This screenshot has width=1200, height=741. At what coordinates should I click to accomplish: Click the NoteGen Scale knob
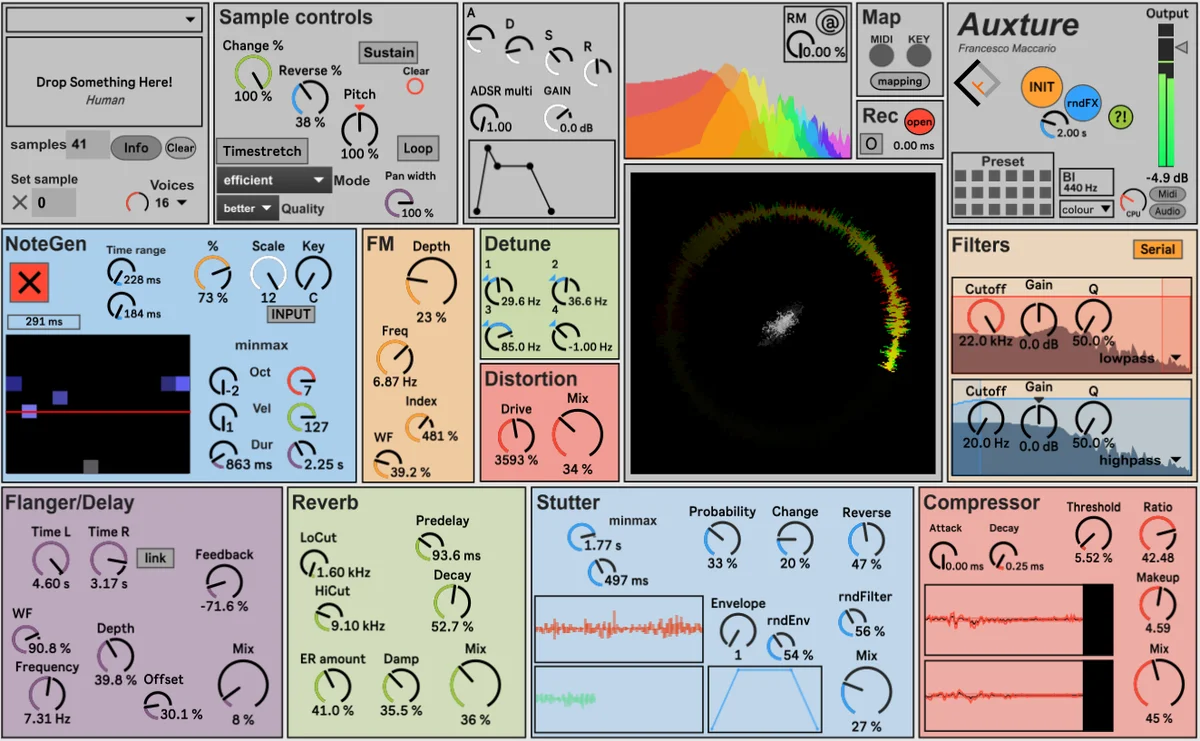268,274
